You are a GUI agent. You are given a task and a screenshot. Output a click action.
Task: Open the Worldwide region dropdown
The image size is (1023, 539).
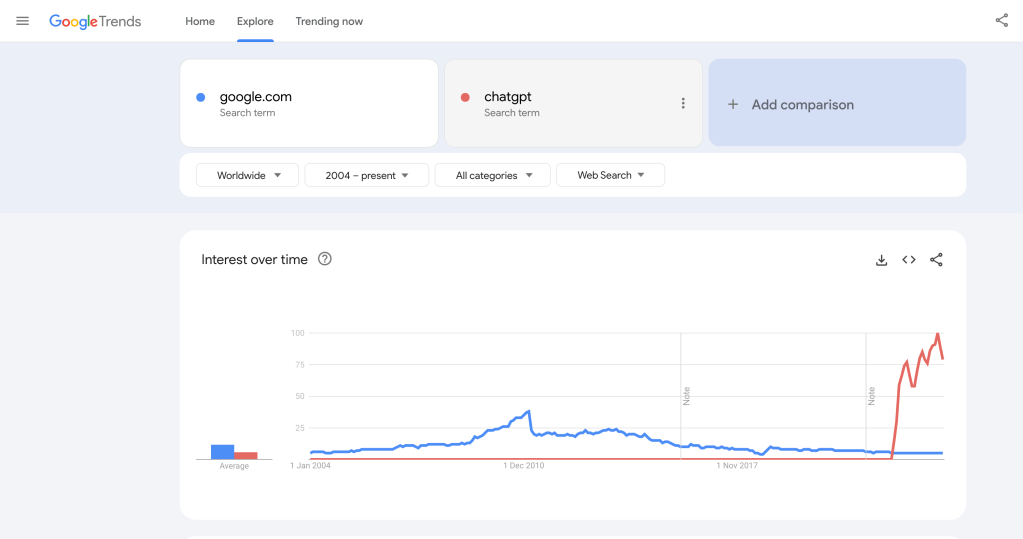[247, 175]
